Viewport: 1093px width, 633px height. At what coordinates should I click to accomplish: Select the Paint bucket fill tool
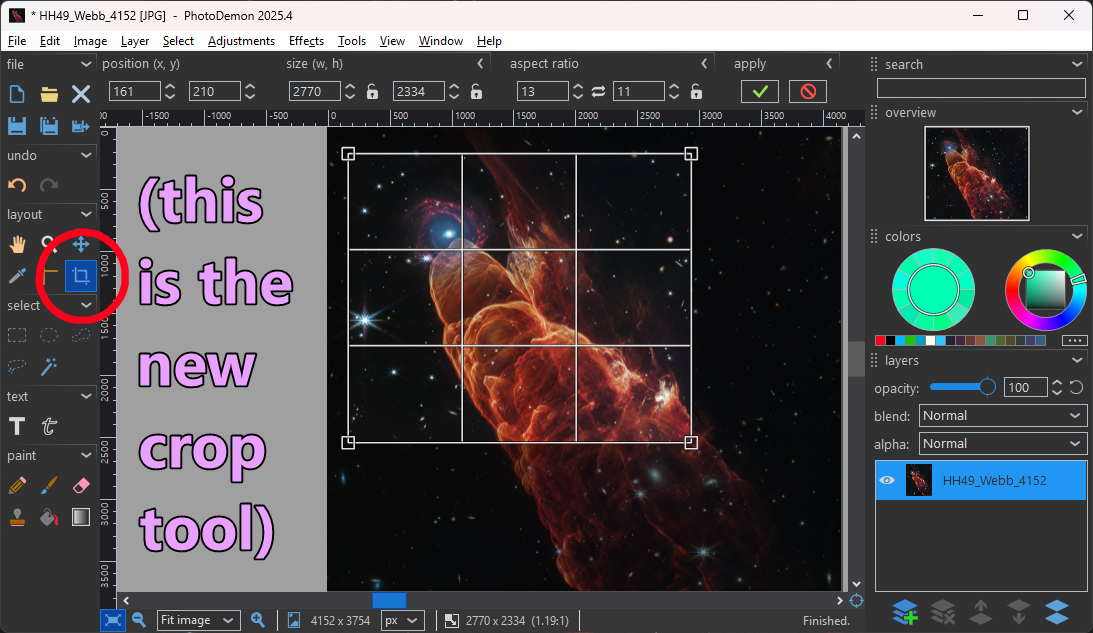[x=49, y=517]
